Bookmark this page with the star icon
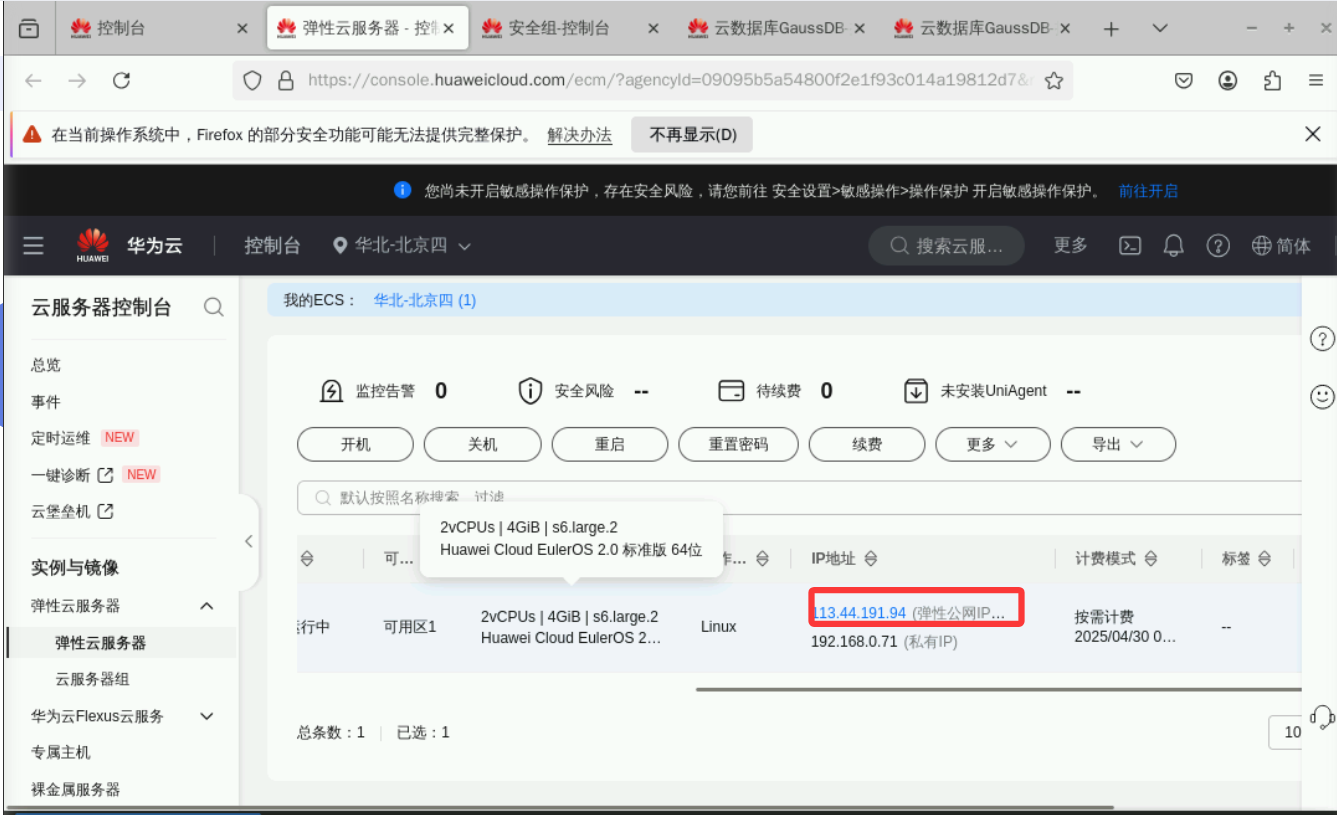Image resolution: width=1337 pixels, height=815 pixels. [x=1053, y=81]
